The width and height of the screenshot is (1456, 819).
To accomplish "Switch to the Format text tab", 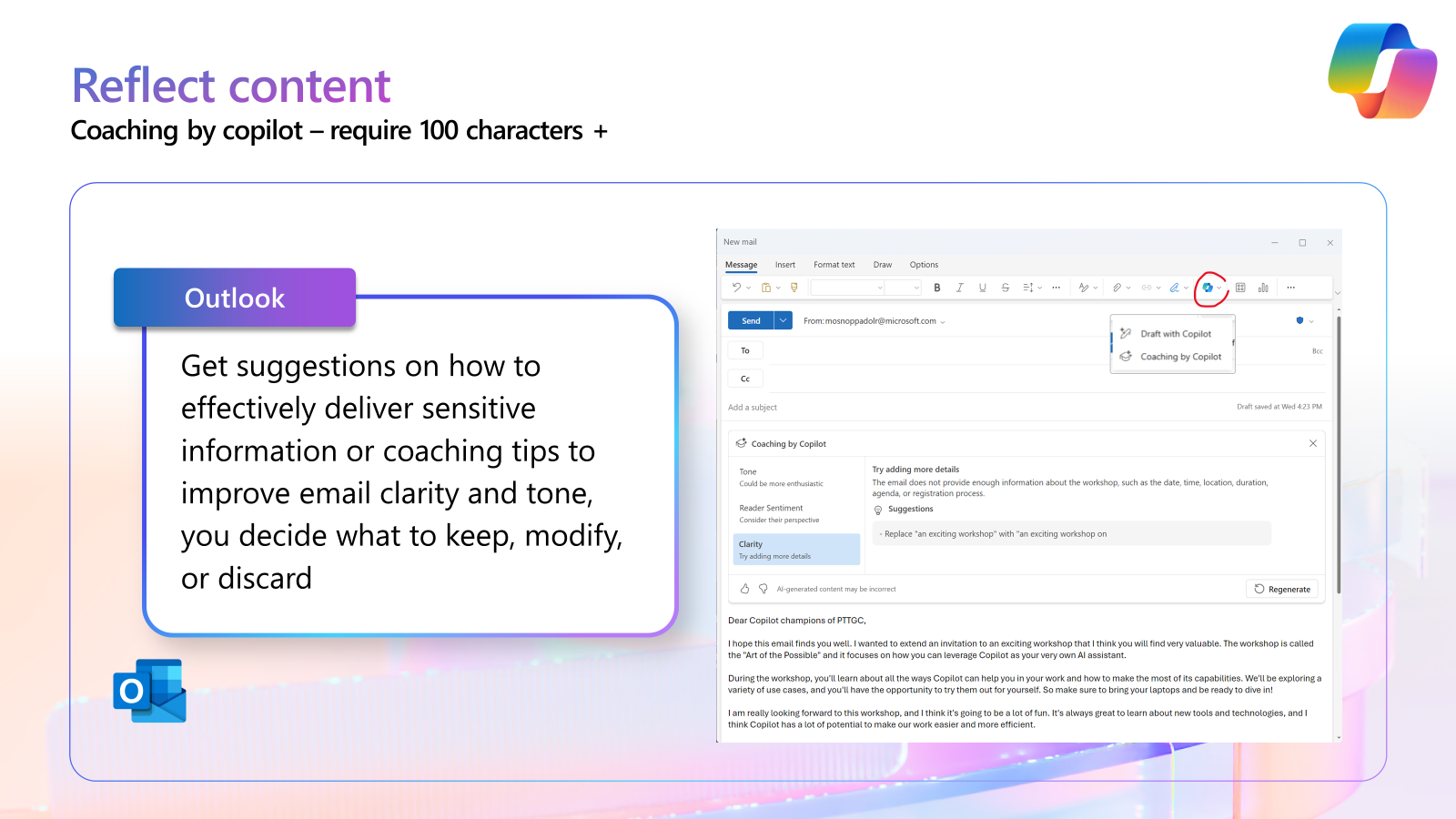I will tap(834, 265).
